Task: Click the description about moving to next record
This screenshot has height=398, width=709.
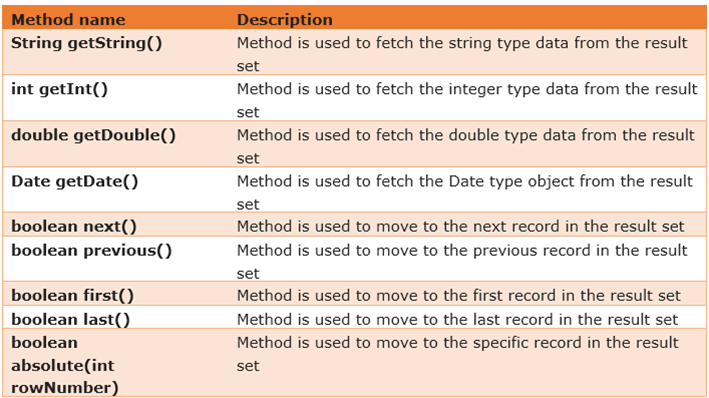Action: point(461,226)
